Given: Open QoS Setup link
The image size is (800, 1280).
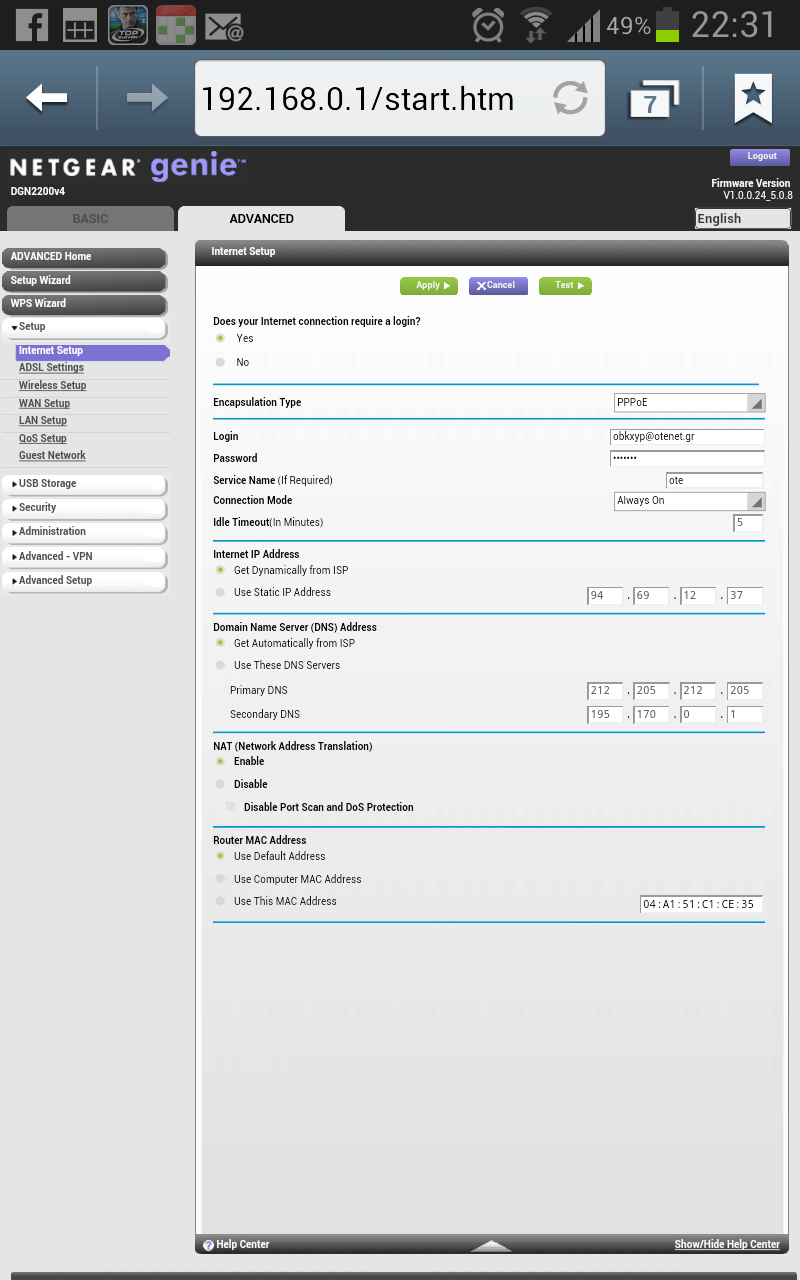Looking at the screenshot, I should pyautogui.click(x=43, y=439).
